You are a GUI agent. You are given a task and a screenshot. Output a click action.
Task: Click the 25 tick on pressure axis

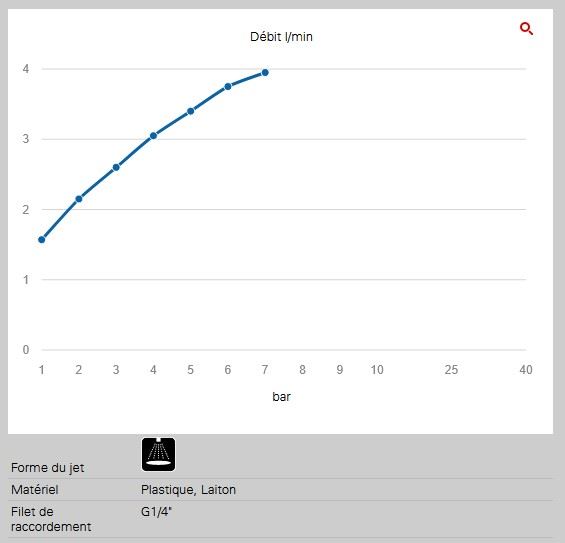451,370
